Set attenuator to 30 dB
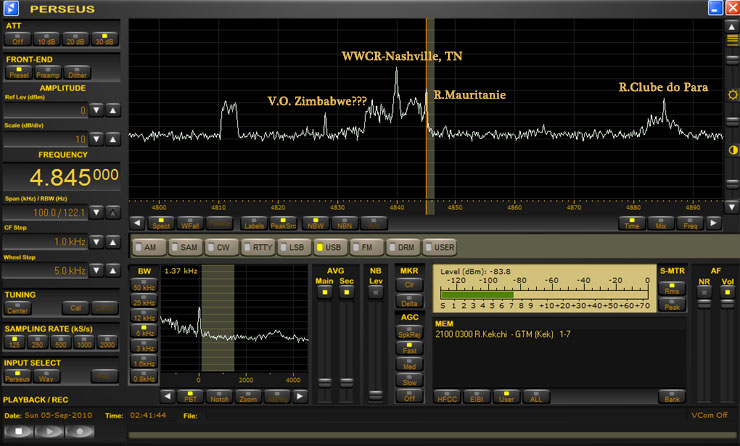 click(105, 39)
